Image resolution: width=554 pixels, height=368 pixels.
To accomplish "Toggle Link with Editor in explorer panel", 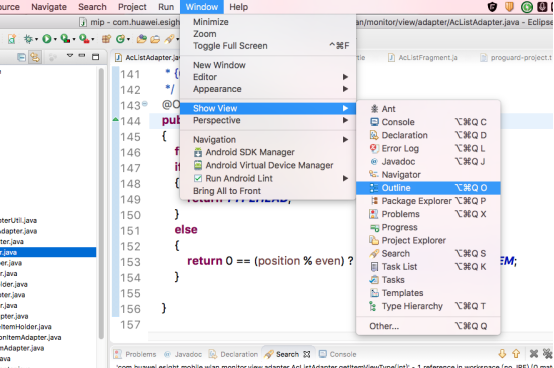I will [x=35, y=57].
